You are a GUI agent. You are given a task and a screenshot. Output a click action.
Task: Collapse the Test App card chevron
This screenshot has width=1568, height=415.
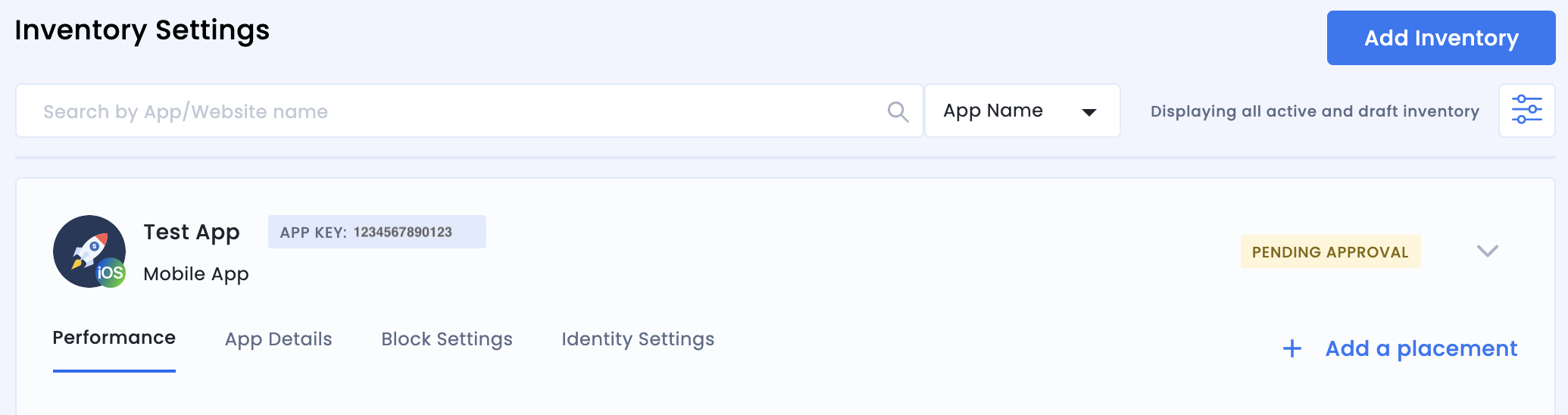click(1487, 251)
